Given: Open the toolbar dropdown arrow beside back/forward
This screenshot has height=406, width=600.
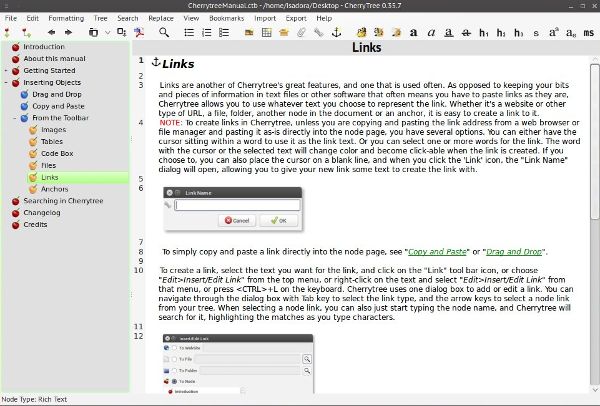Looking at the screenshot, I should (x=108, y=33).
